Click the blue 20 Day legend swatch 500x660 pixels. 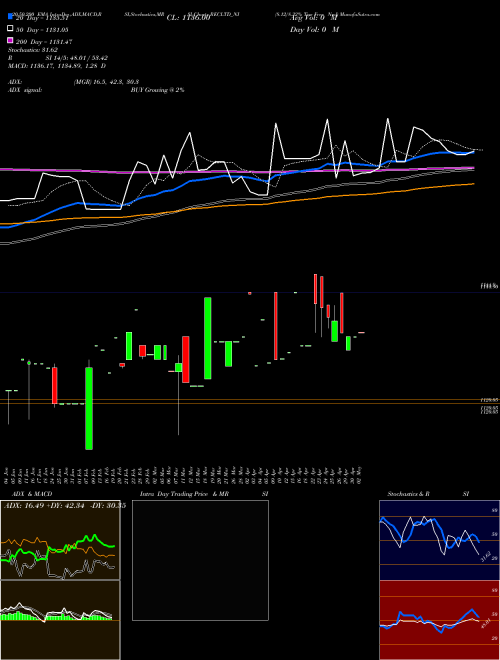[x=10, y=16]
